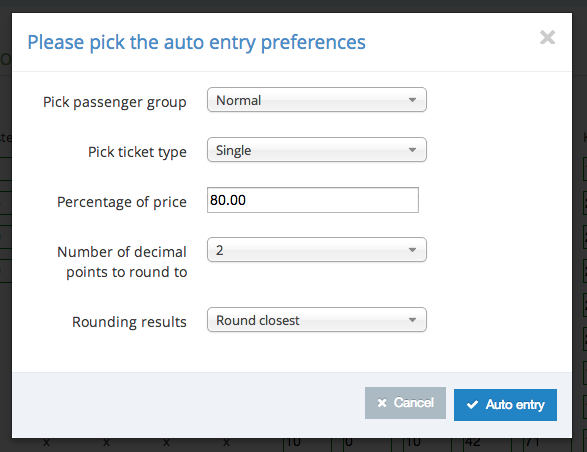Click the Rounding results label
Screen dimensions: 587x452
coord(129,322)
